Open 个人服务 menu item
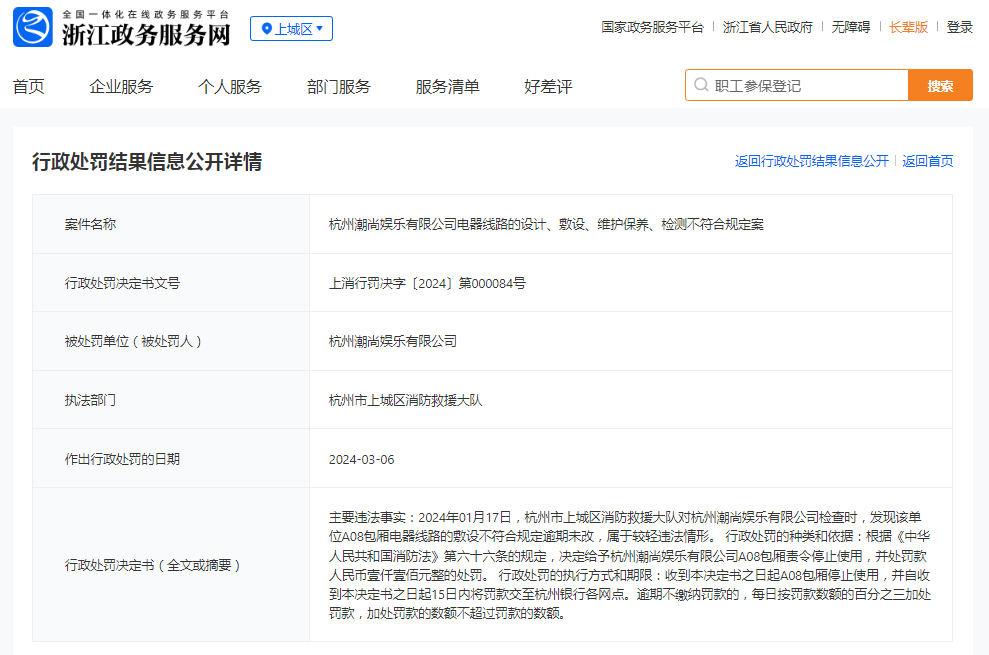This screenshot has width=989, height=655. 230,86
